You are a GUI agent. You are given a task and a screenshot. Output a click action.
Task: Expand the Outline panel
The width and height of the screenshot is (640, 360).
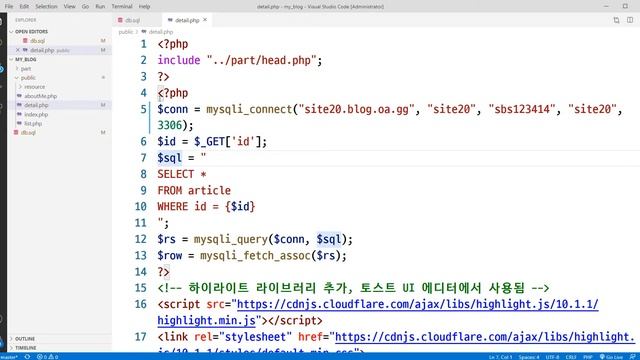(24, 339)
